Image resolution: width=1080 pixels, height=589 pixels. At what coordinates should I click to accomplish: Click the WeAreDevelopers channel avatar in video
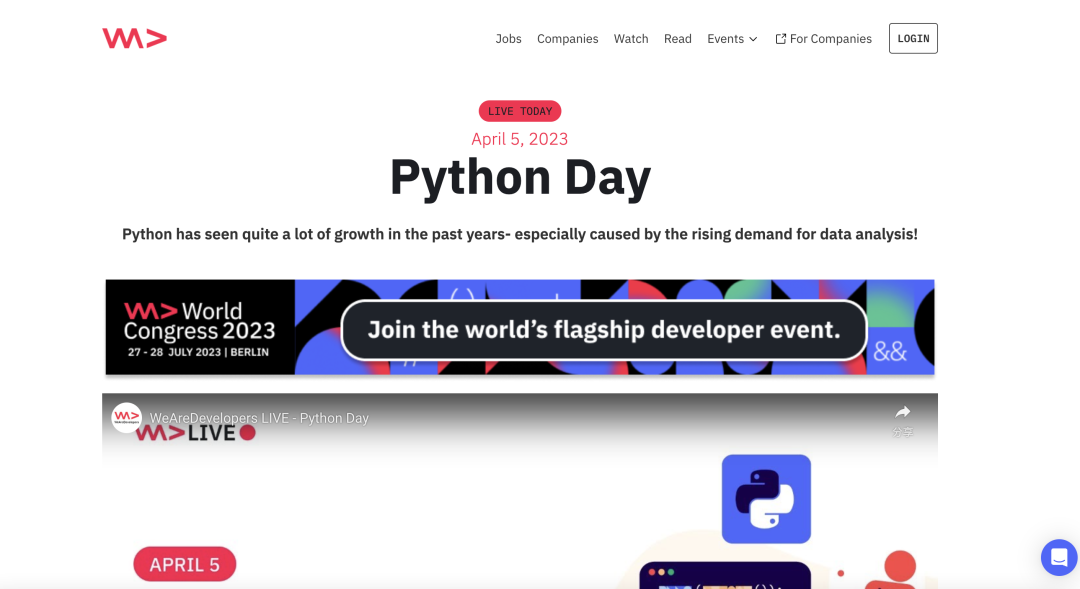point(127,417)
